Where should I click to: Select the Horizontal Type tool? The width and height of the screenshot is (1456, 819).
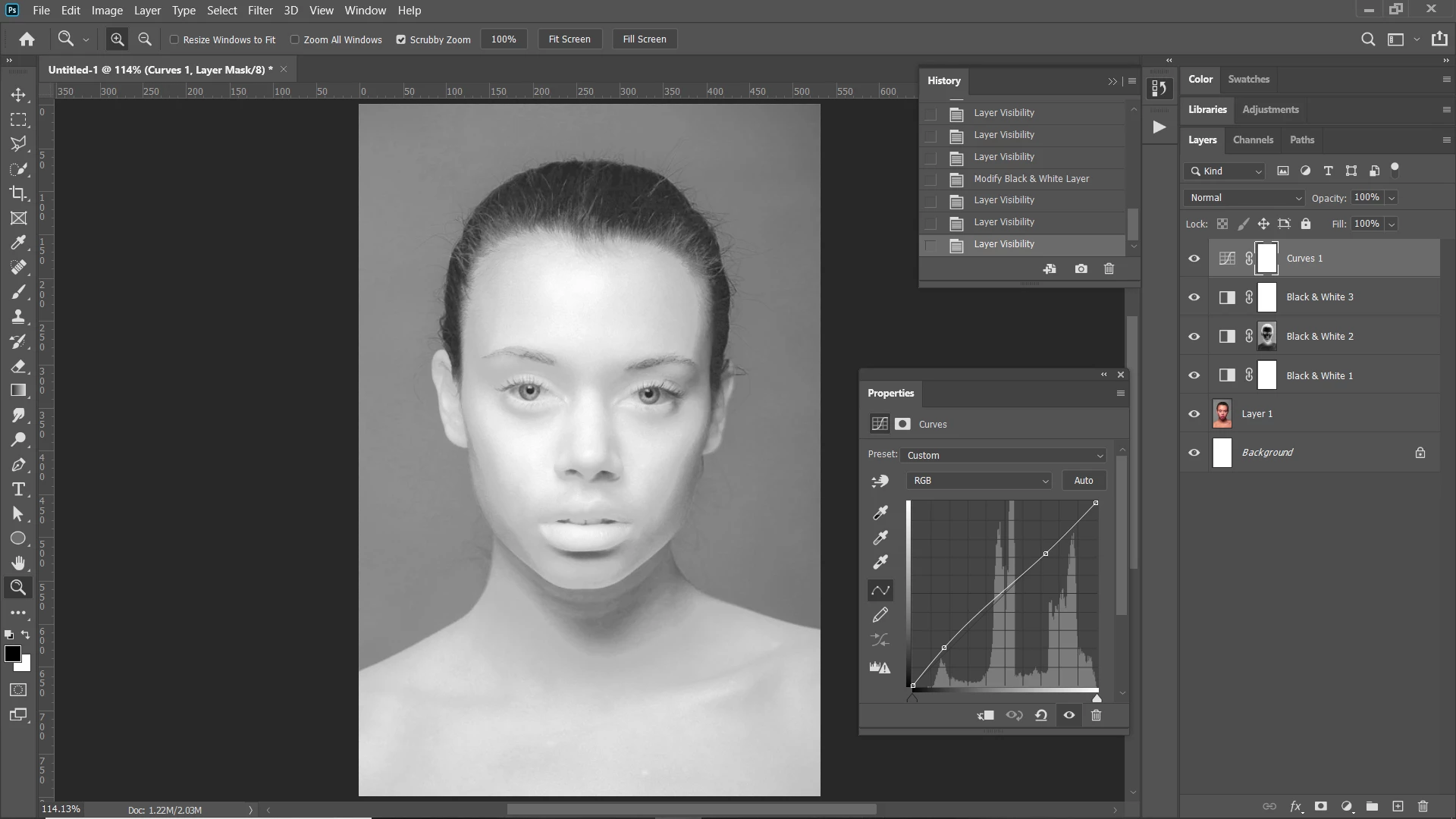pos(18,489)
